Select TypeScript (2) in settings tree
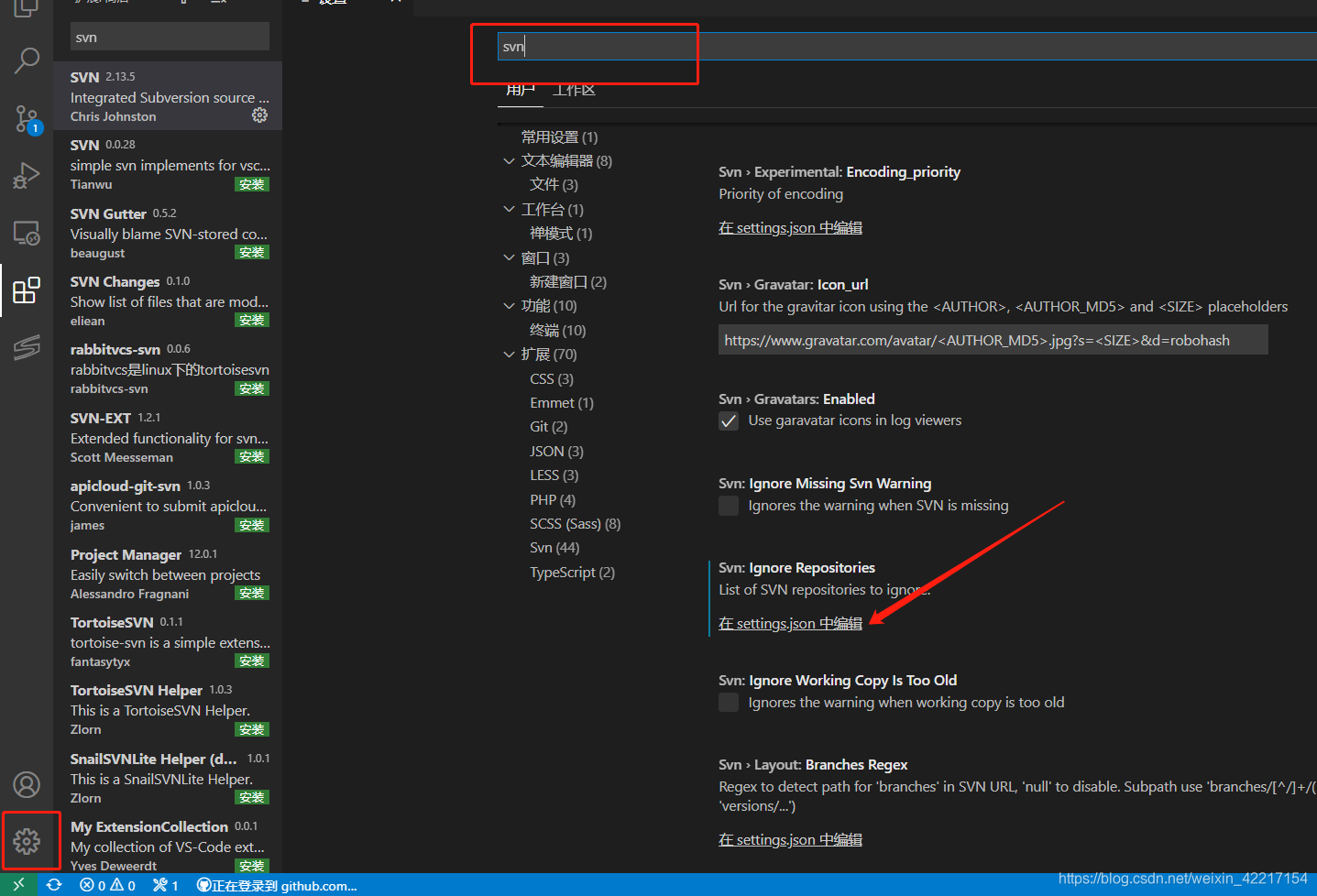 click(x=573, y=573)
